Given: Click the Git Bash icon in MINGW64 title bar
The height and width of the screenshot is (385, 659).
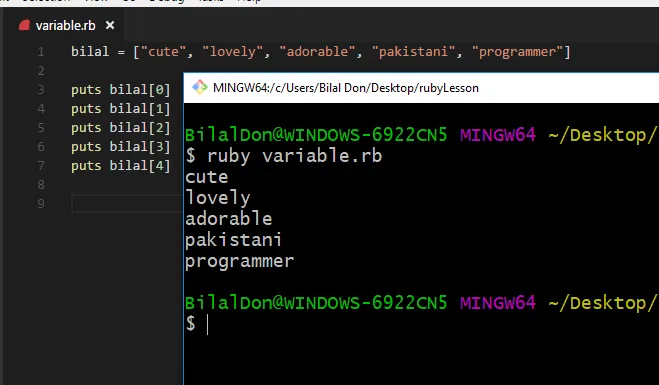Looking at the screenshot, I should (x=200, y=87).
